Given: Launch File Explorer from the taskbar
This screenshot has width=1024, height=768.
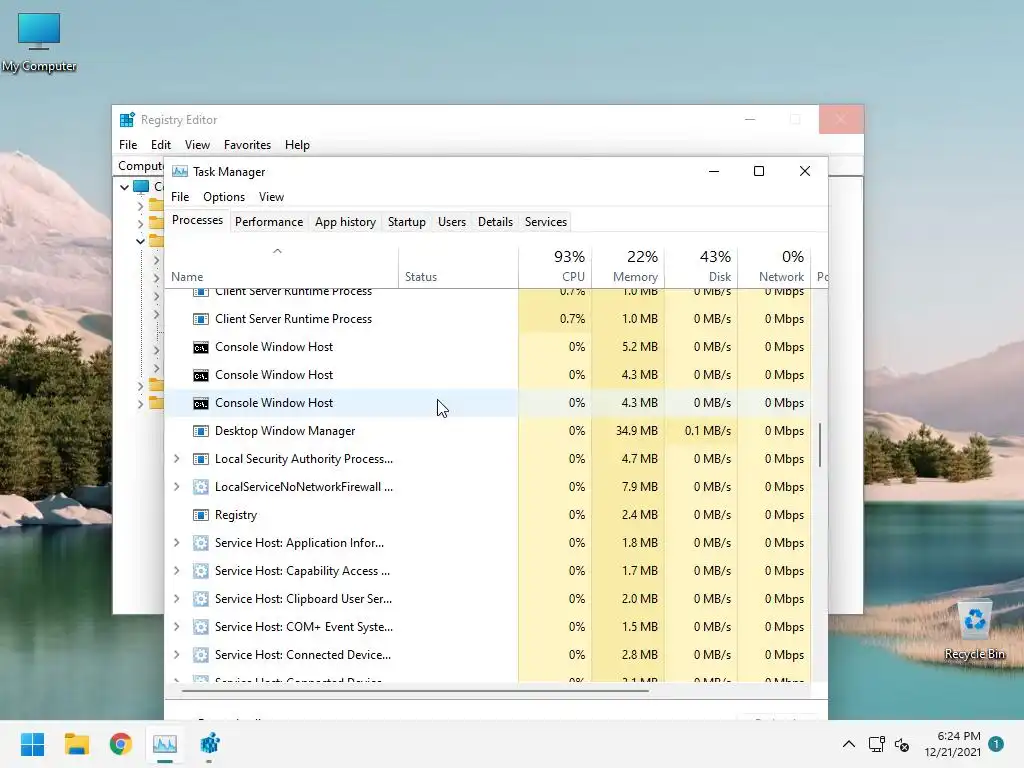Looking at the screenshot, I should [76, 744].
